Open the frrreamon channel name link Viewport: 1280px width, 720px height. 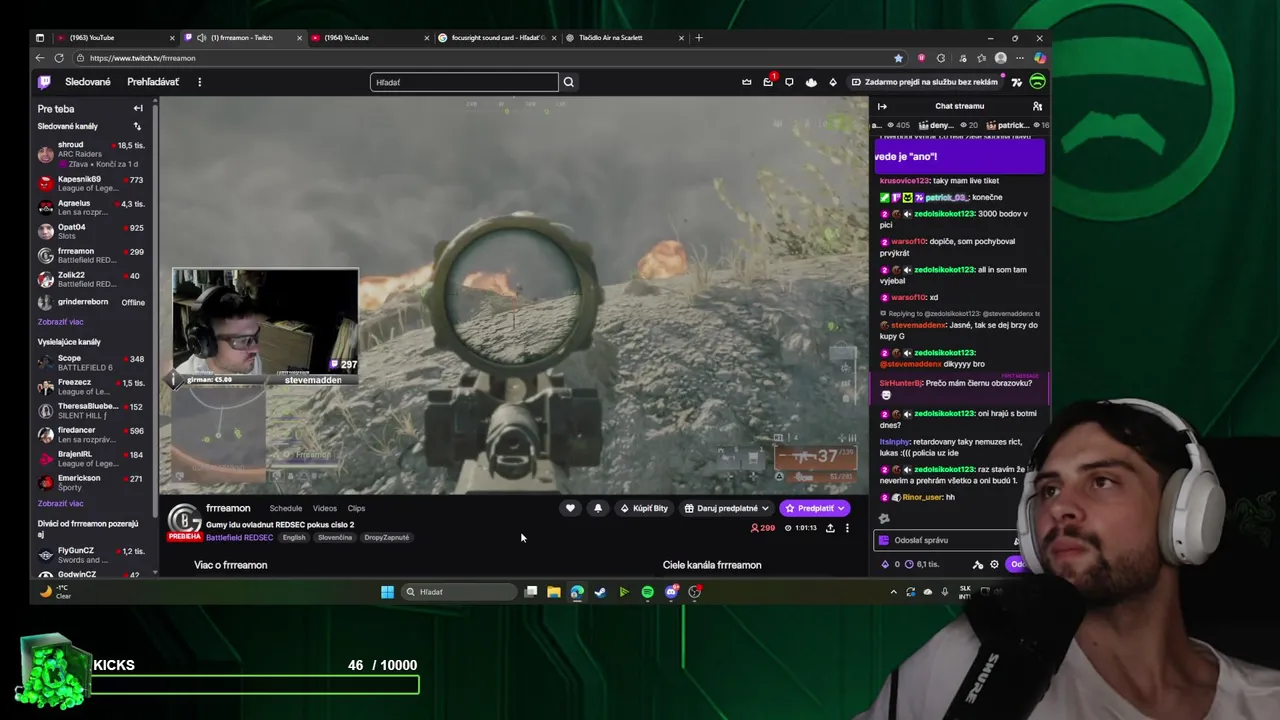[228, 508]
